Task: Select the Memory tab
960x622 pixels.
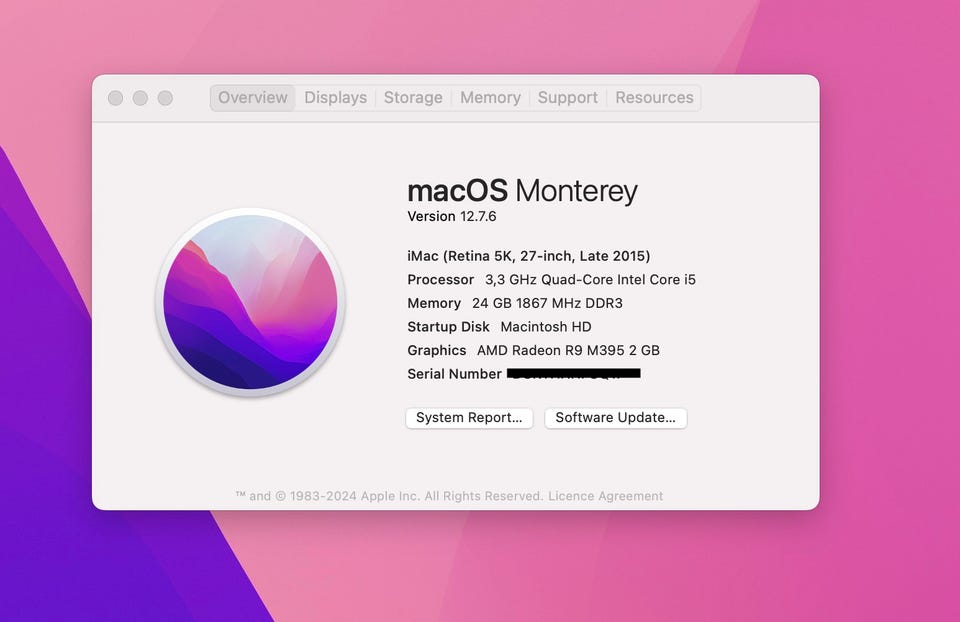Action: [x=490, y=98]
